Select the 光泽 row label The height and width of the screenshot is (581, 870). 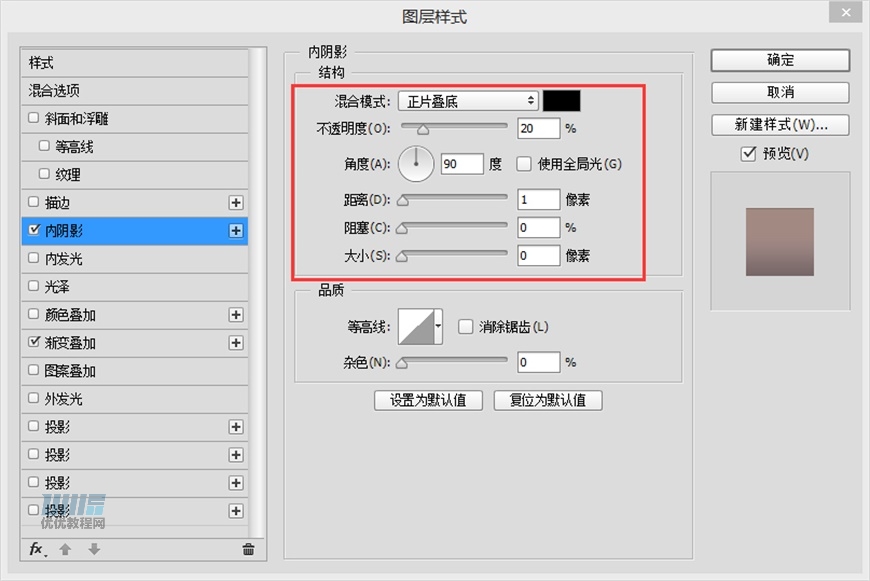pos(57,287)
